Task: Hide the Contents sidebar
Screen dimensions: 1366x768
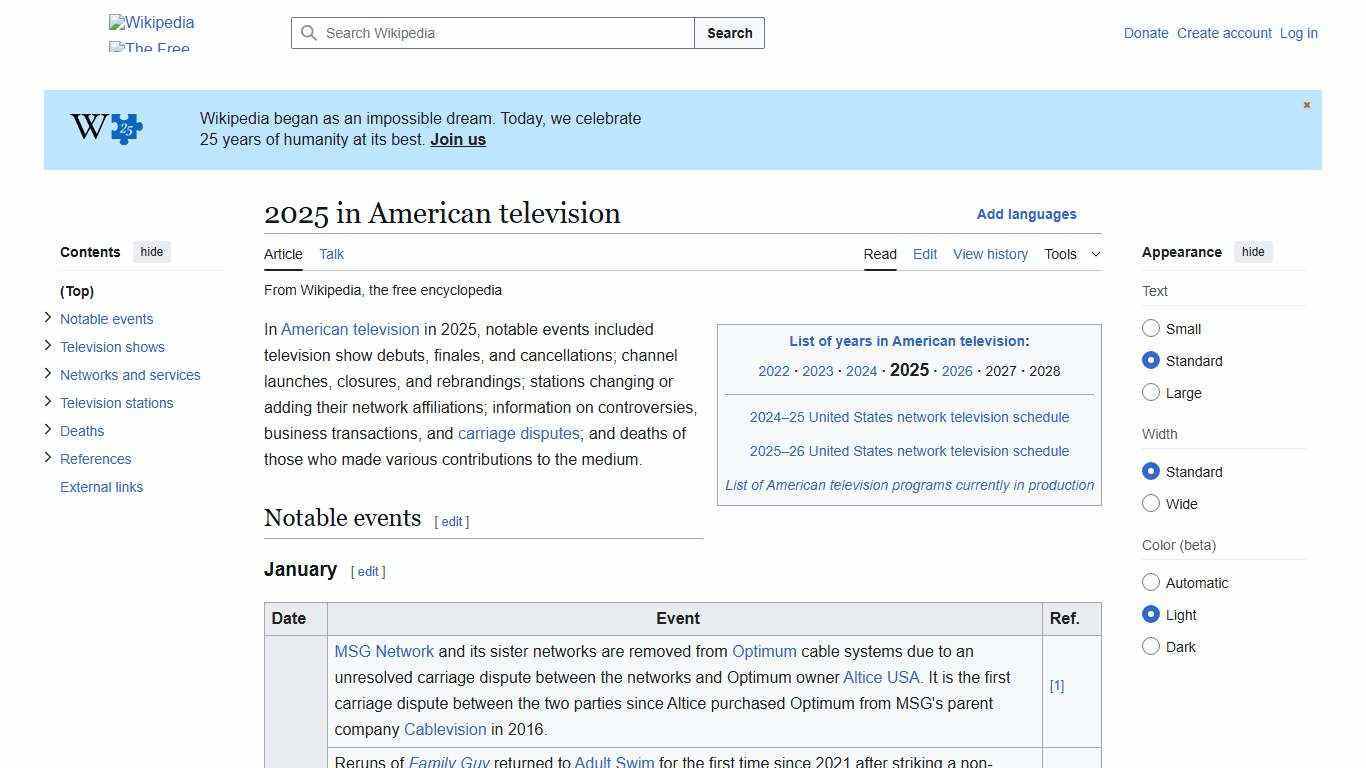Action: (151, 252)
